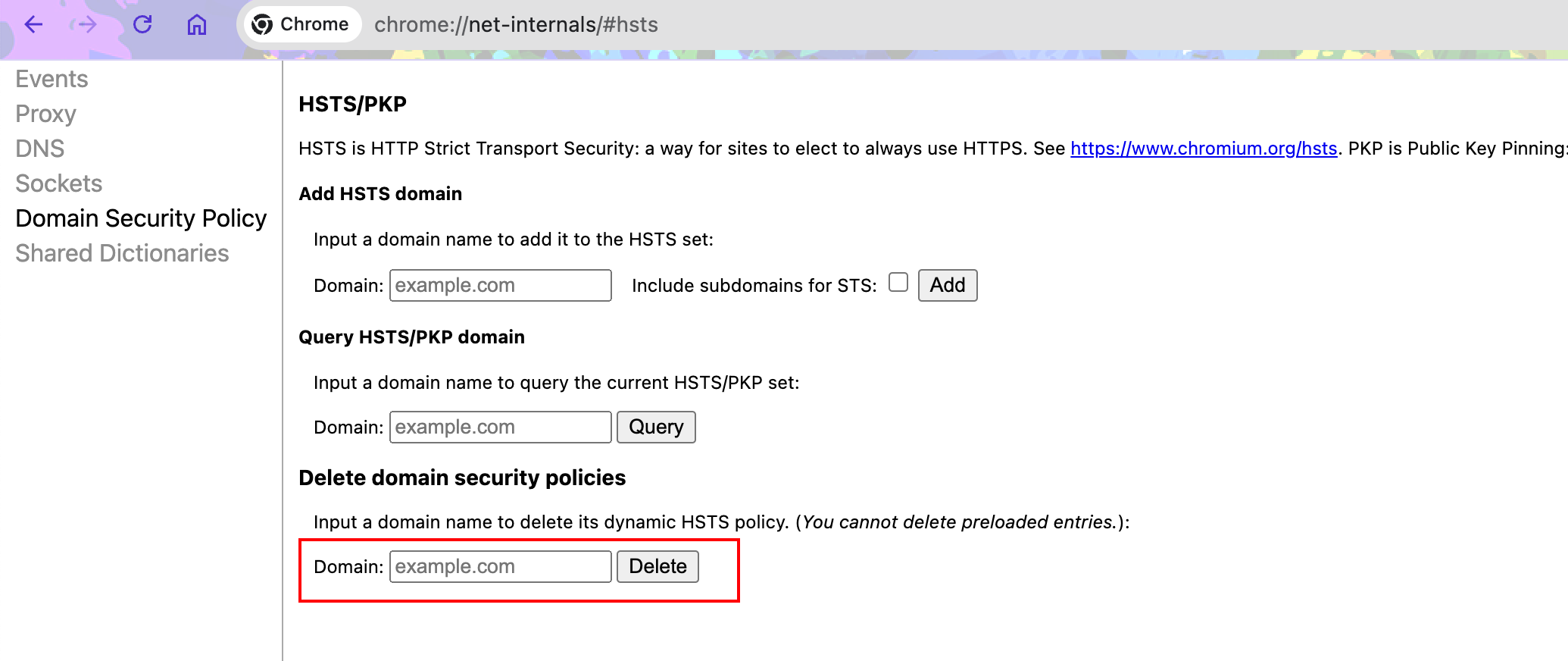Enable Include subdomains for STS checkbox
The height and width of the screenshot is (661, 1568).
coord(898,283)
